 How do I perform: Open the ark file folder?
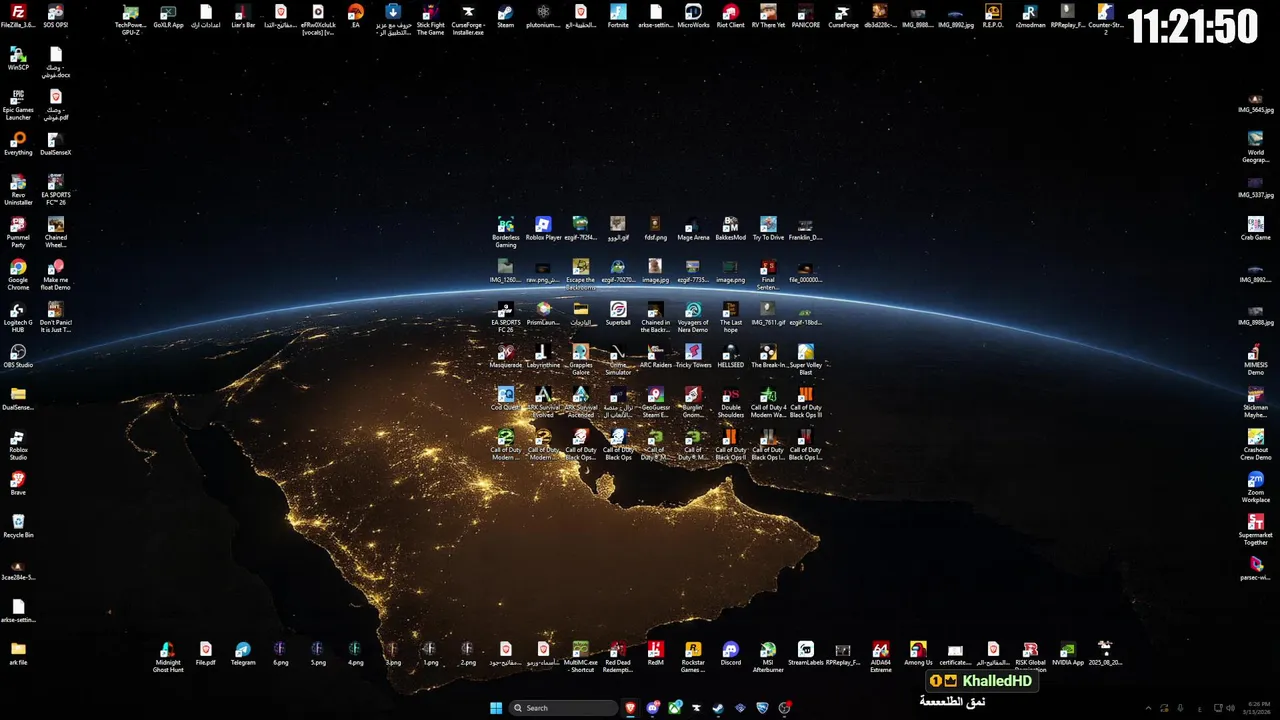(18, 654)
